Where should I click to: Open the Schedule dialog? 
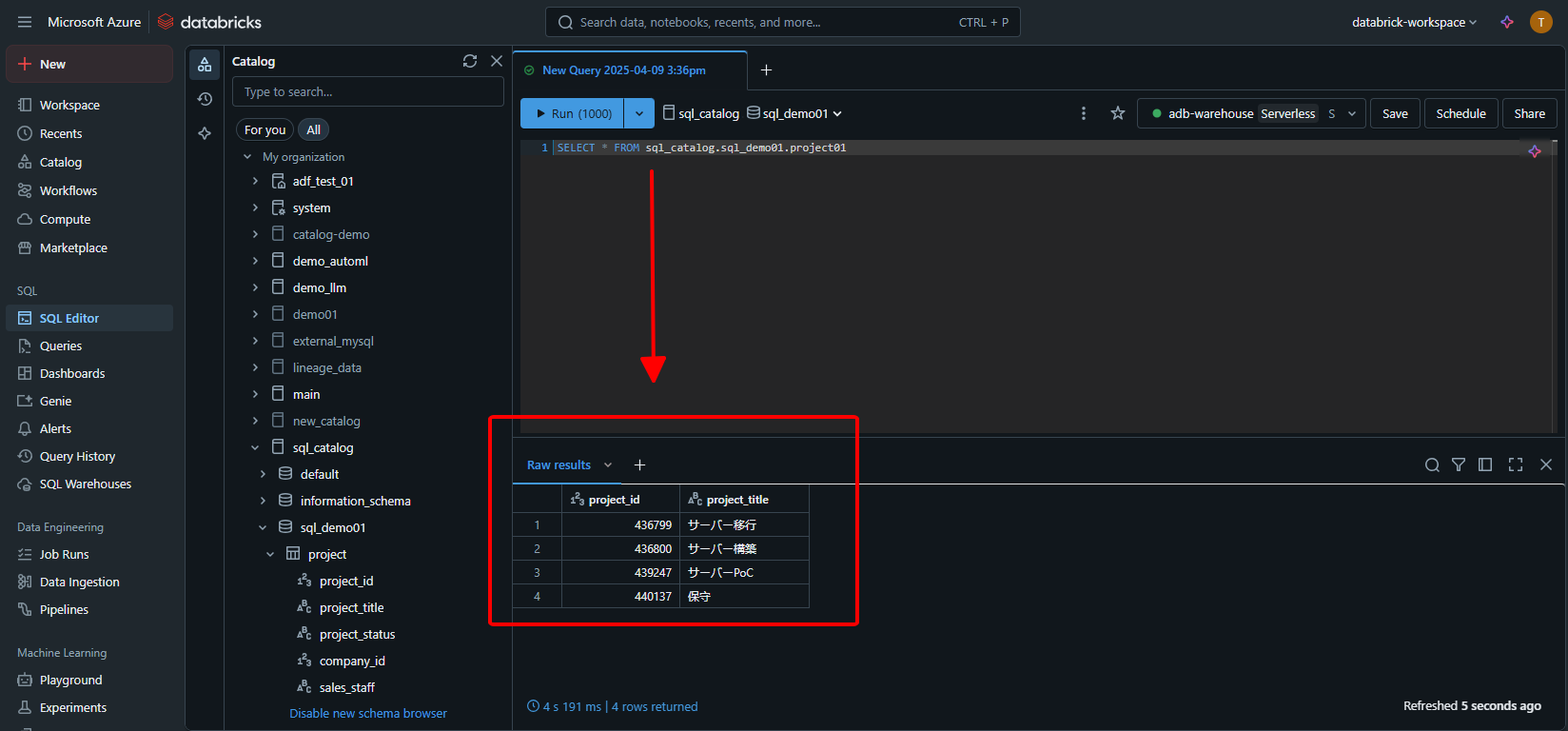[1460, 113]
